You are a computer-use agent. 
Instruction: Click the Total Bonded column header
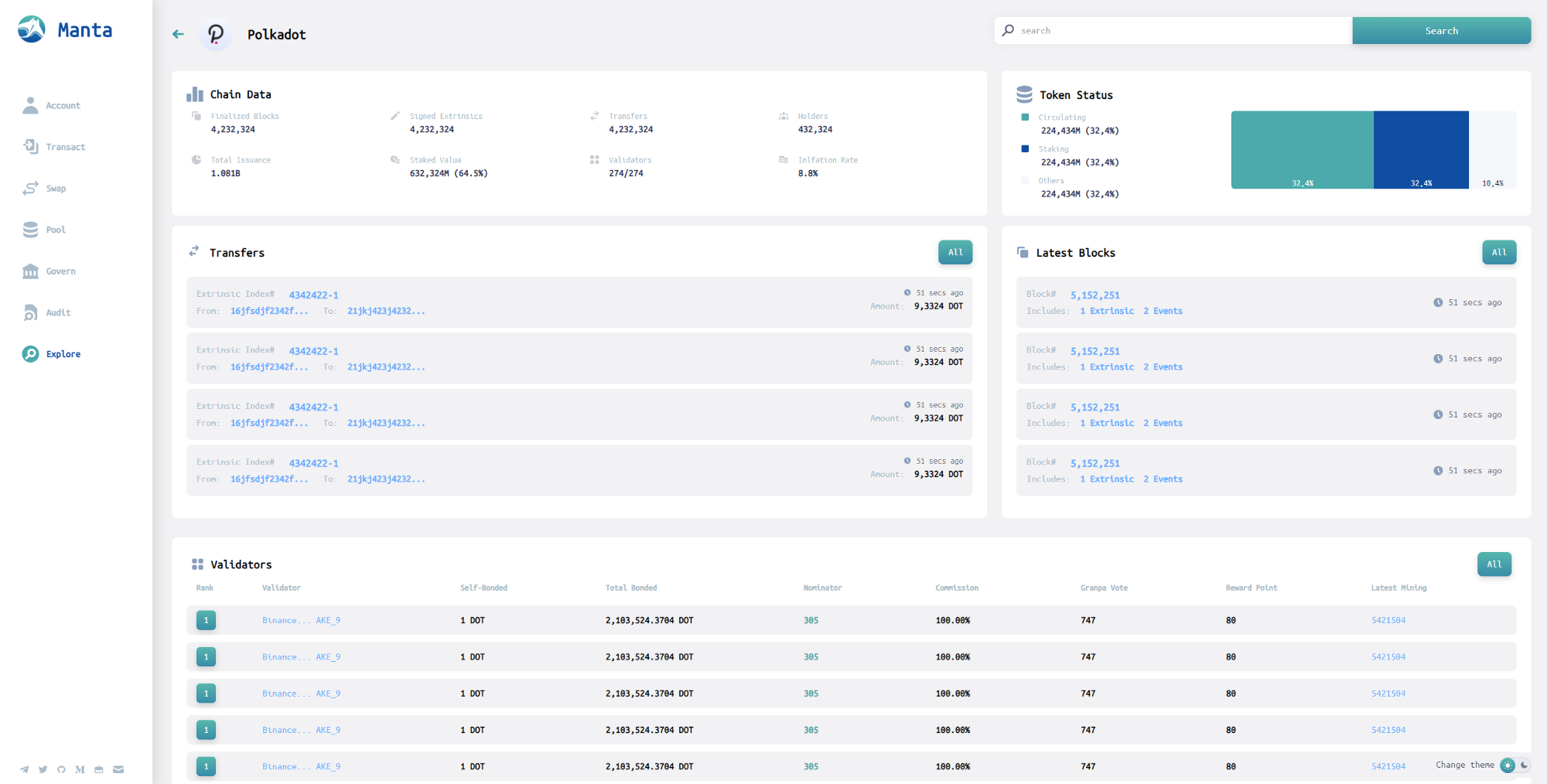(631, 588)
